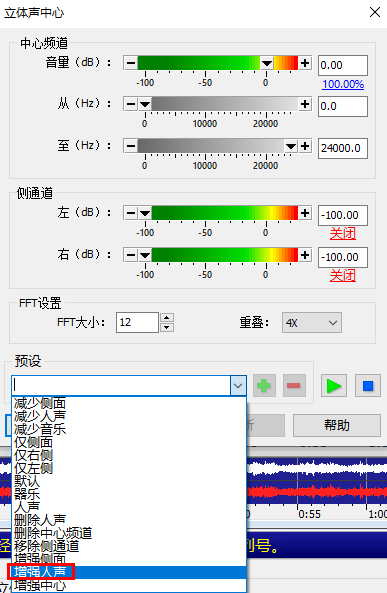Close the 立体声中心 dialog
387x593 pixels.
[375, 12]
